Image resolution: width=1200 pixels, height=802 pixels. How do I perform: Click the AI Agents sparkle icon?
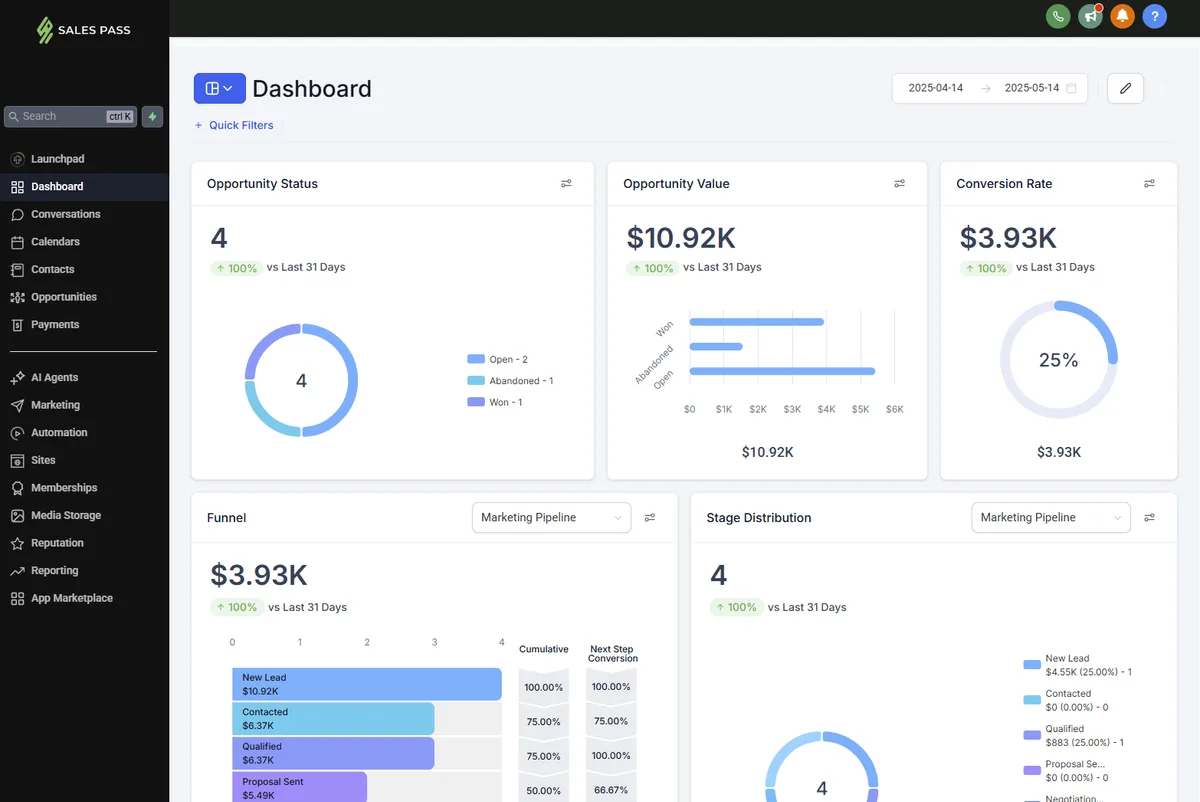point(17,378)
